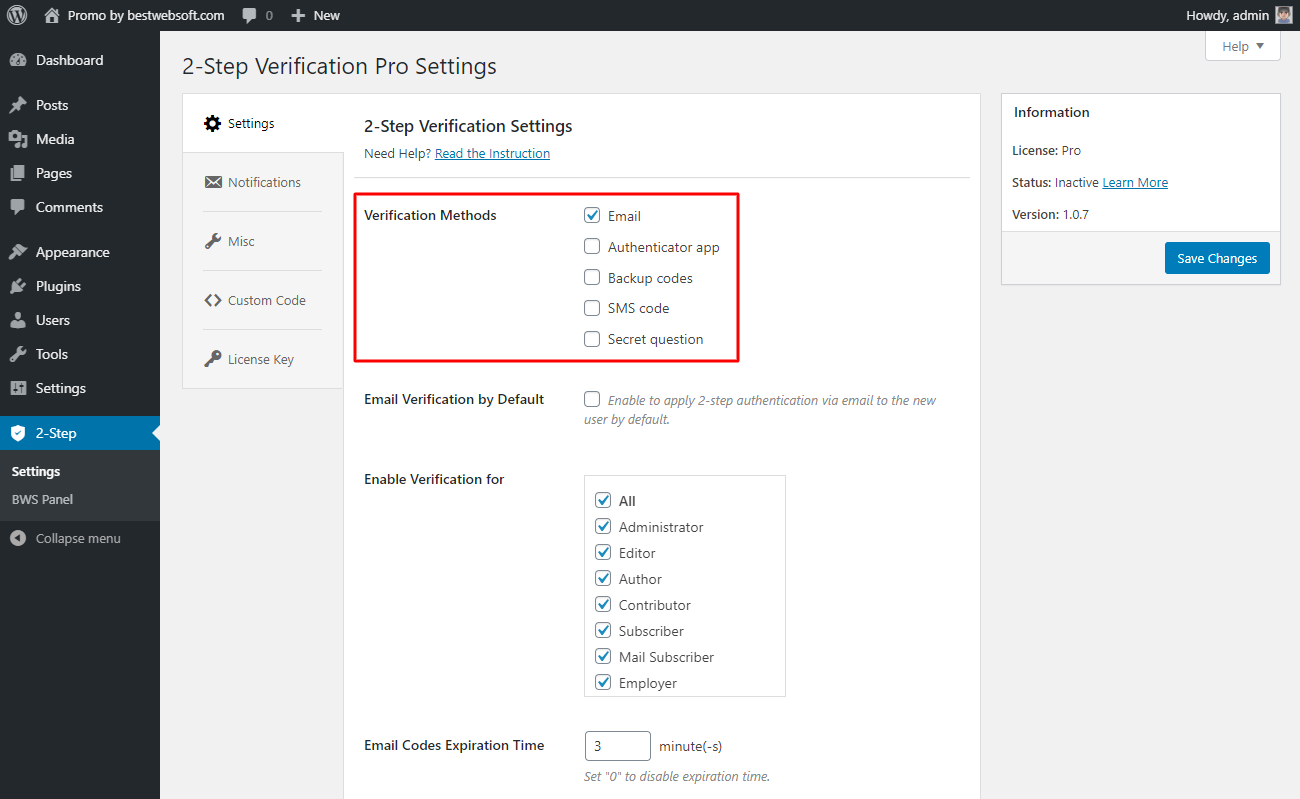Click the WordPress logo icon
This screenshot has width=1300, height=799.
(x=17, y=15)
